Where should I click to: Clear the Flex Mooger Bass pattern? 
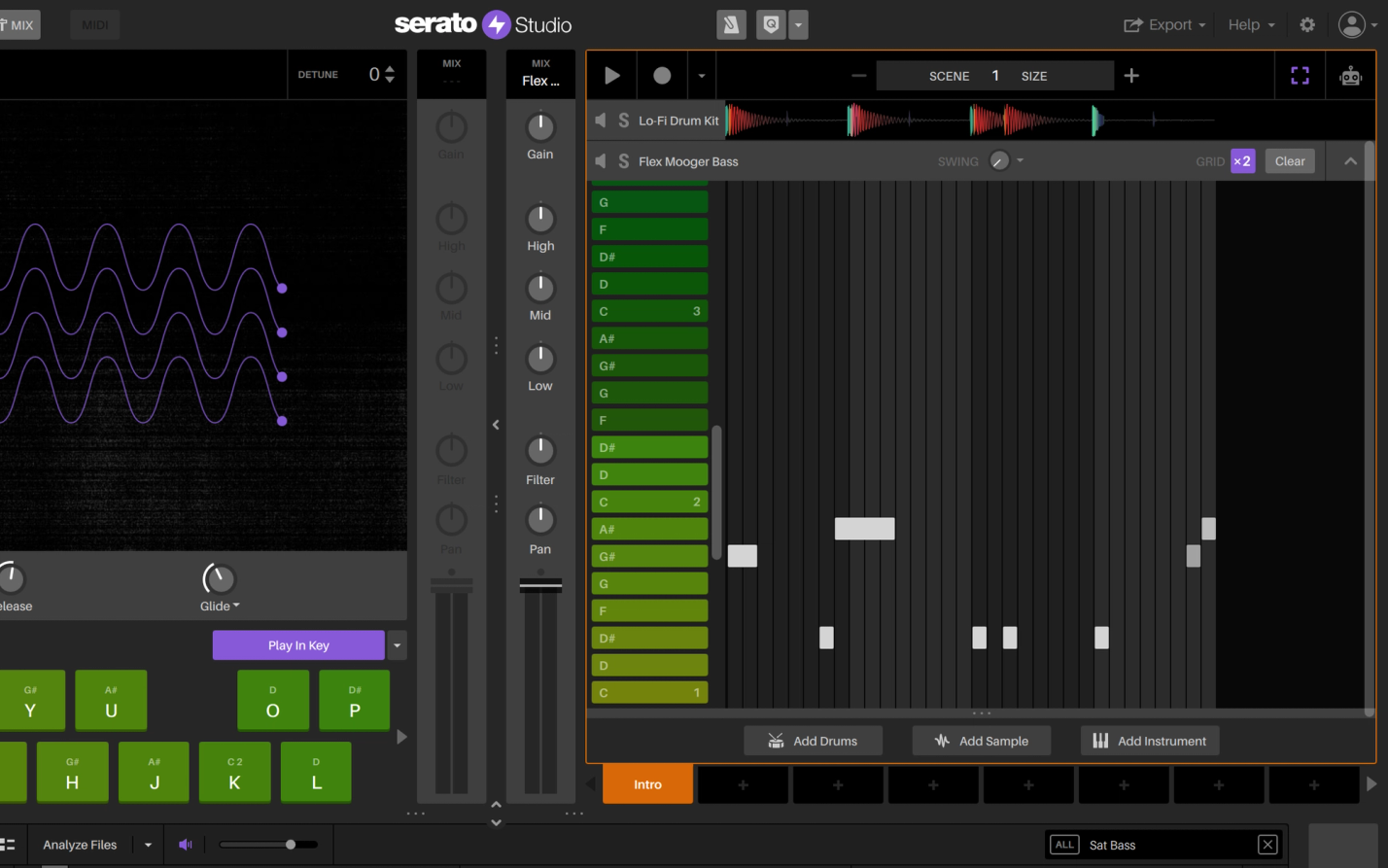(1289, 160)
